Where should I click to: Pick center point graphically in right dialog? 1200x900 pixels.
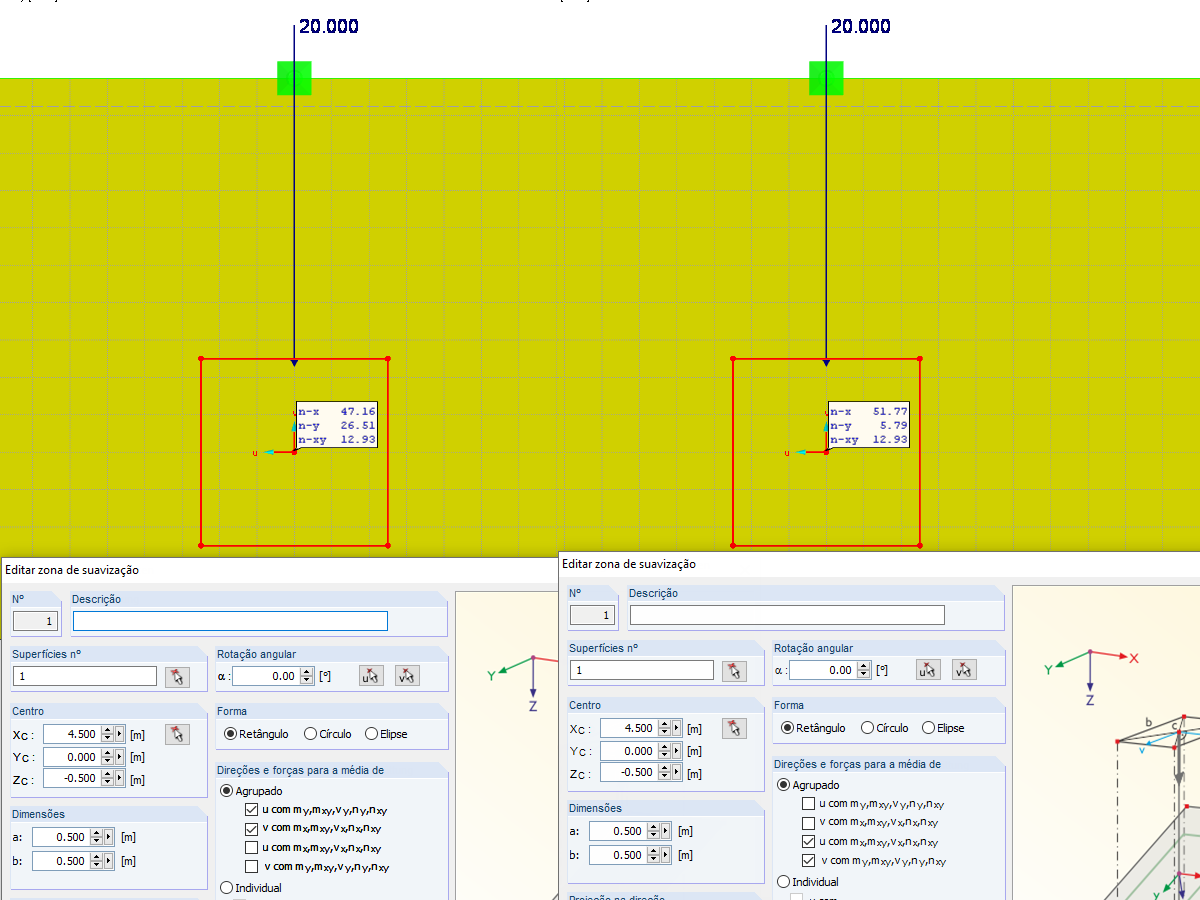734,729
